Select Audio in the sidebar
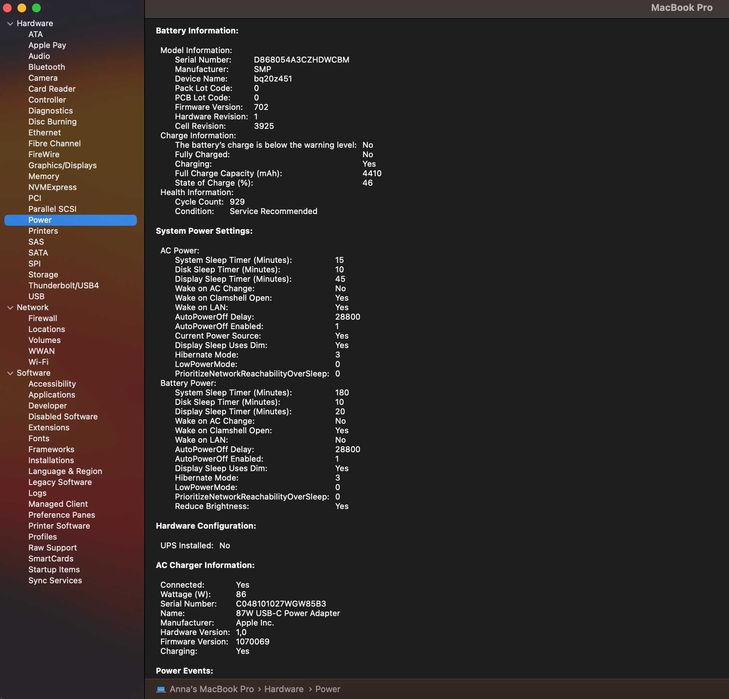729x699 pixels. tap(39, 56)
